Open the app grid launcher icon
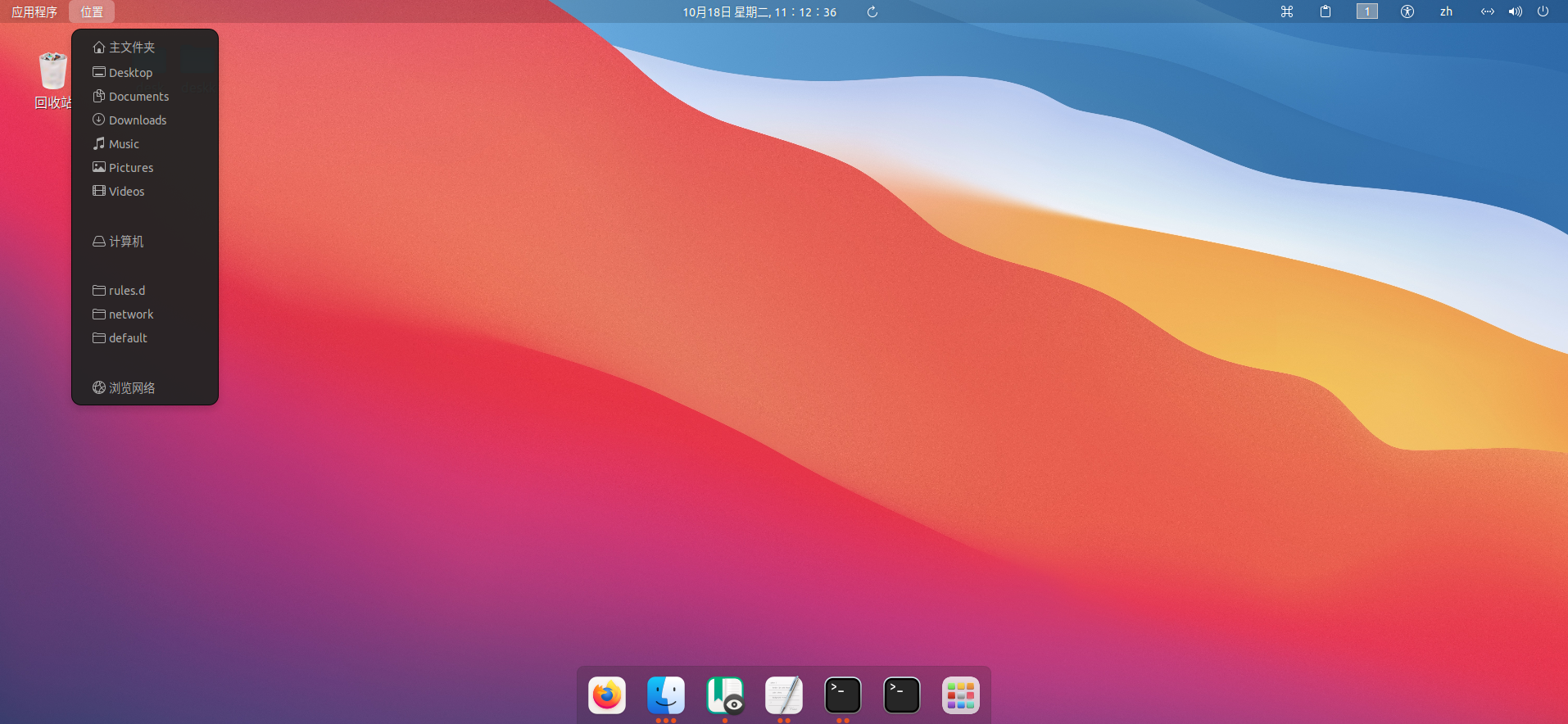Image resolution: width=1568 pixels, height=724 pixels. [961, 695]
